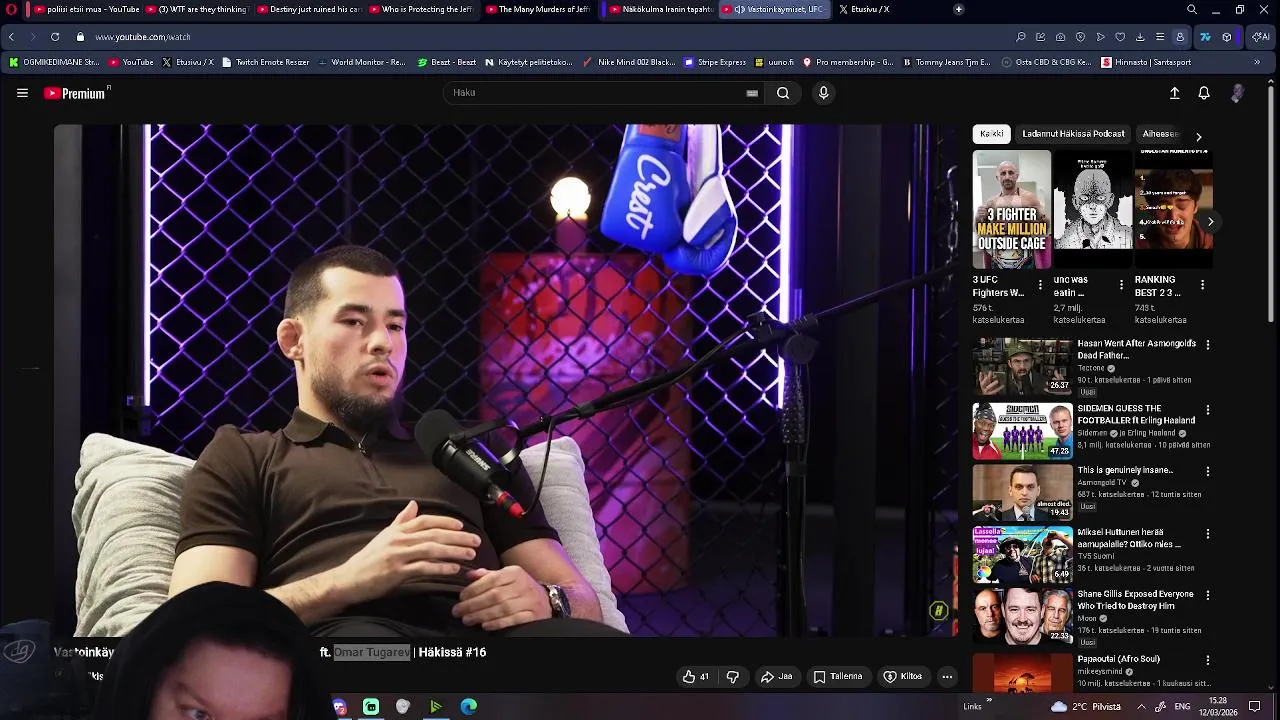This screenshot has height=720, width=1280.
Task: Switch to the Many Murders of Jeff tab
Action: click(538, 9)
